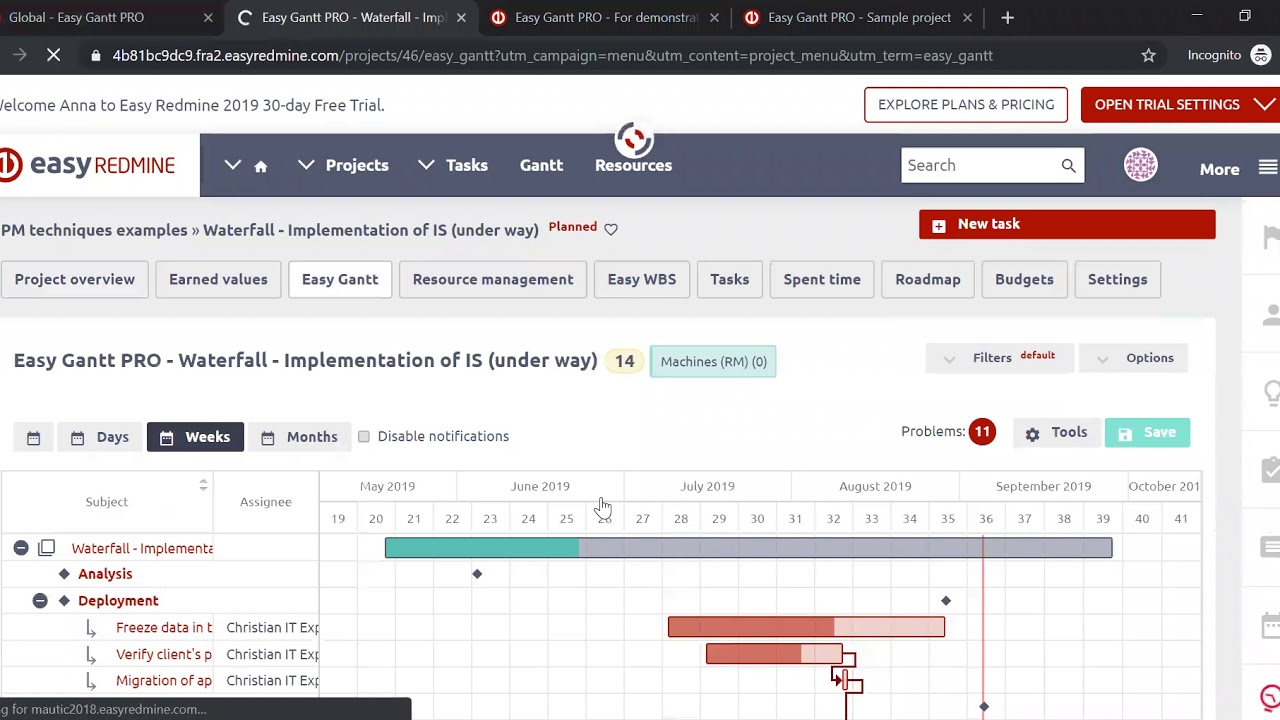Toggle the Machines (RM) (0) button
The height and width of the screenshot is (720, 1280).
pos(713,362)
